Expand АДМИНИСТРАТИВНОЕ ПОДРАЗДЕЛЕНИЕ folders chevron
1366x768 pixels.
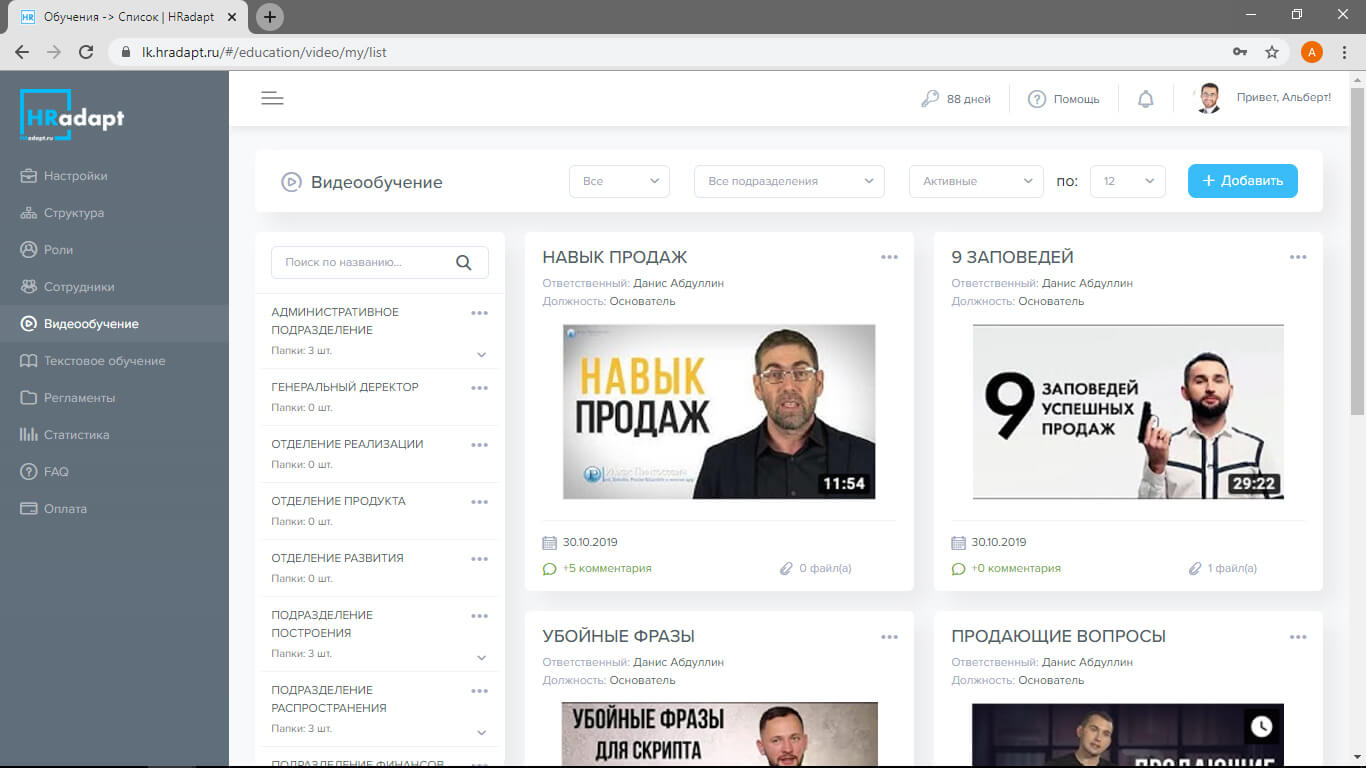481,354
